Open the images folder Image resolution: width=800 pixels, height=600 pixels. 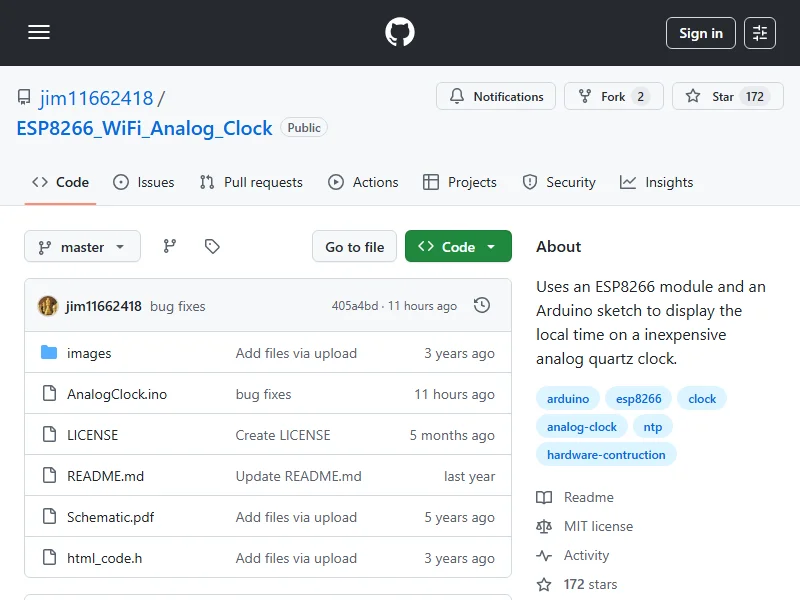(89, 353)
